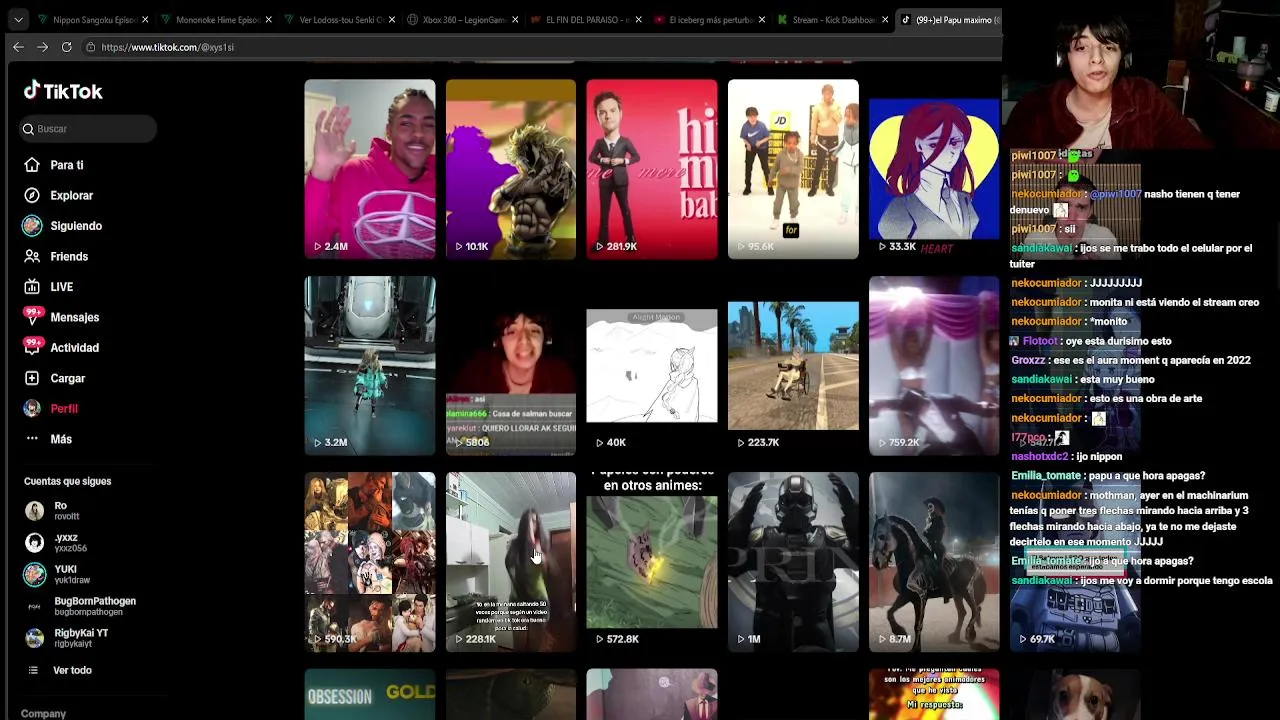1280x720 pixels.
Task: Click Company footer text
Action: [x=43, y=714]
